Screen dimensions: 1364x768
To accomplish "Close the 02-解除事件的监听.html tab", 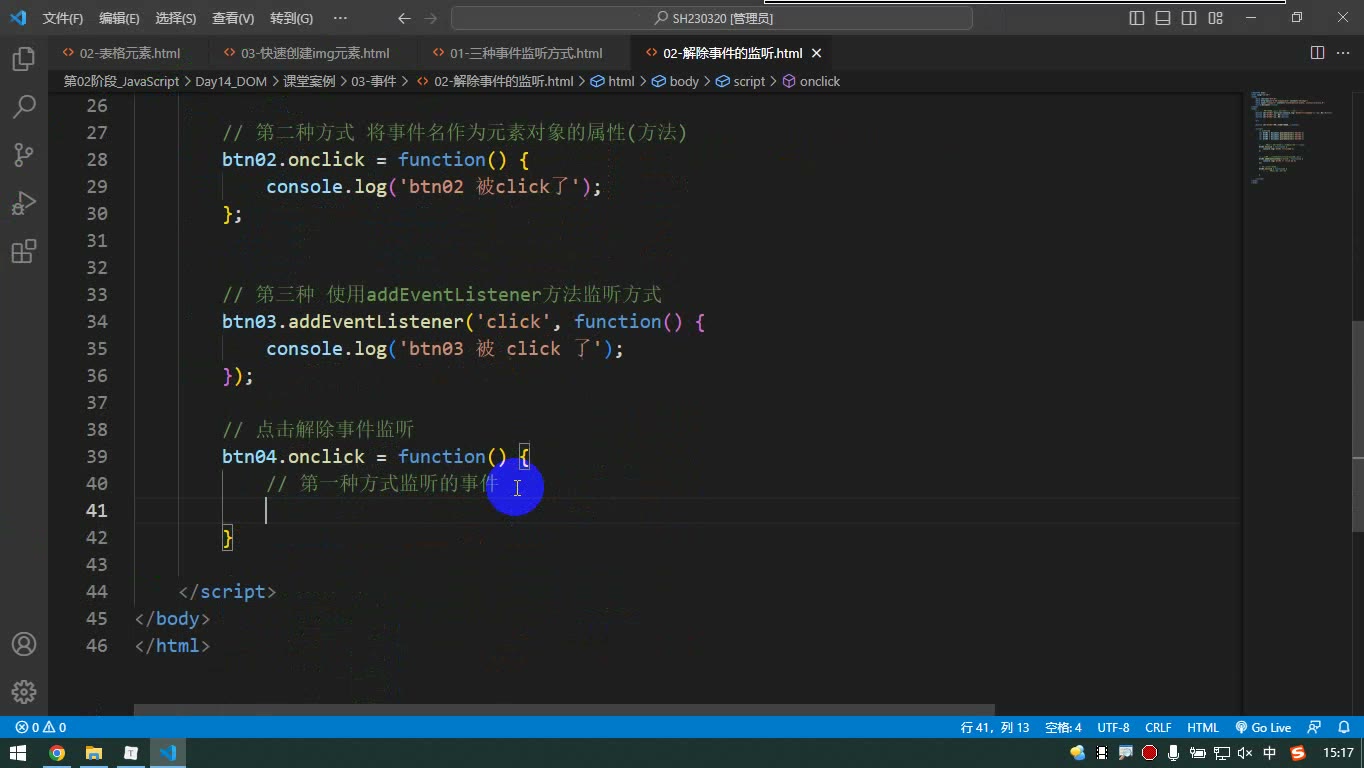I will pyautogui.click(x=817, y=53).
